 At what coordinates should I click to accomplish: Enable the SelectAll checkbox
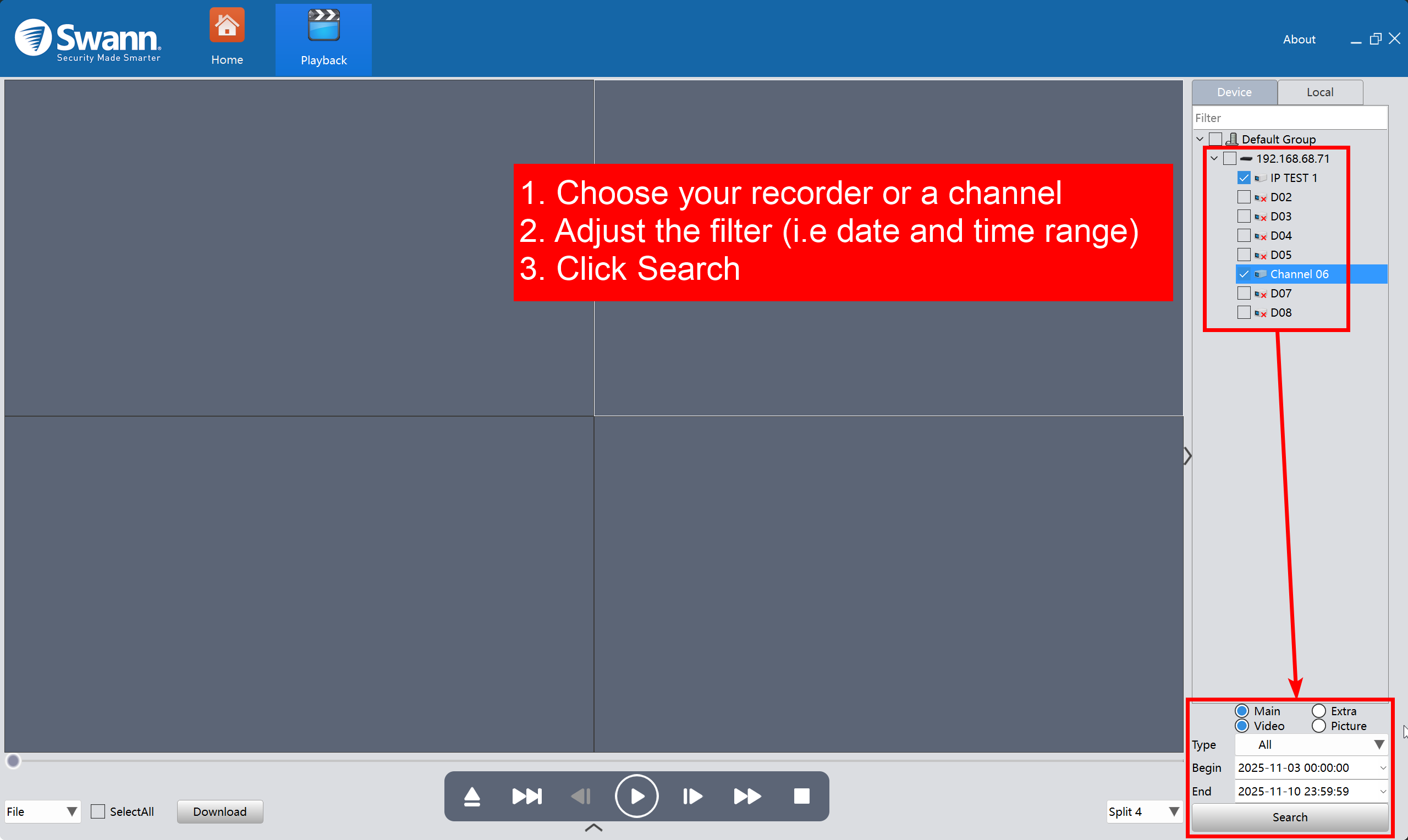[98, 812]
